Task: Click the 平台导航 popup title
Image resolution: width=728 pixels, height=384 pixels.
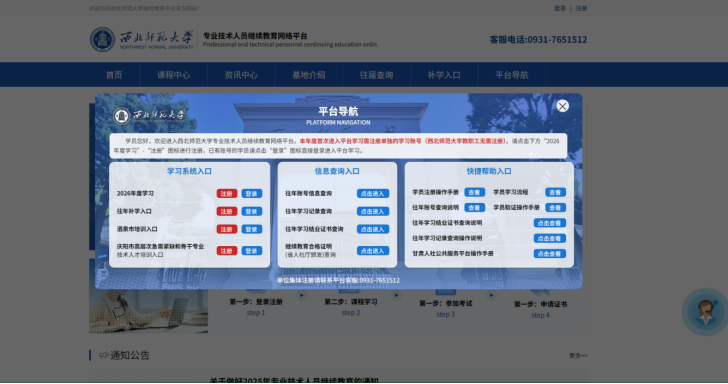Action: click(338, 111)
